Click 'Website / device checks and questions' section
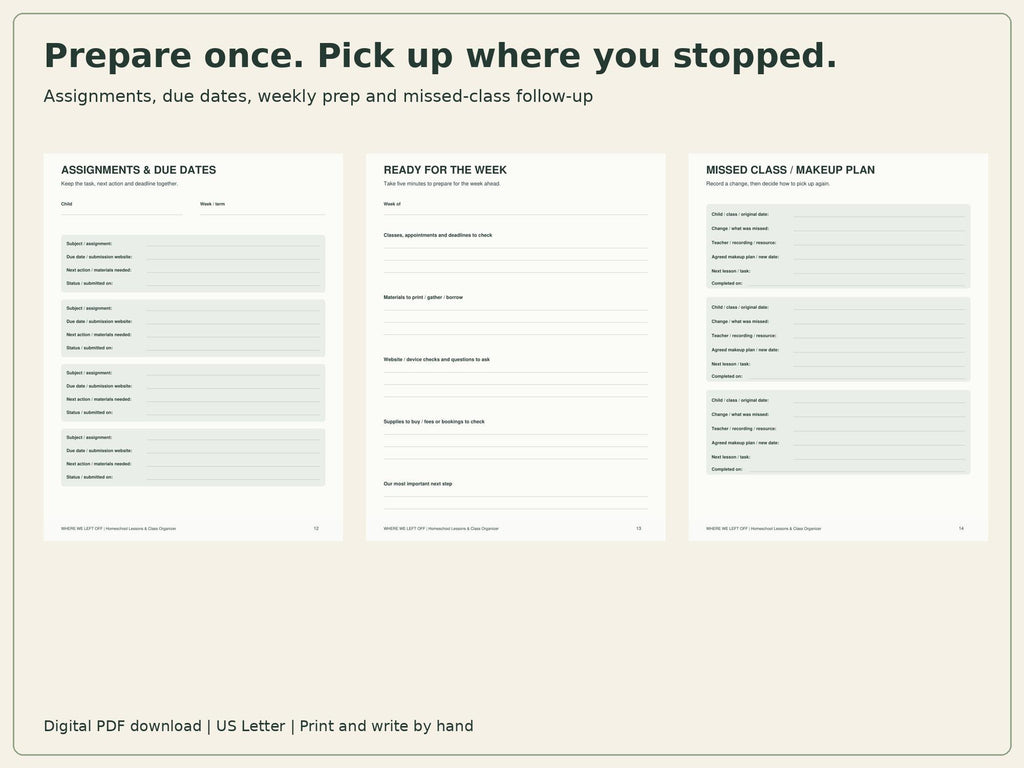This screenshot has width=1024, height=768. point(515,377)
